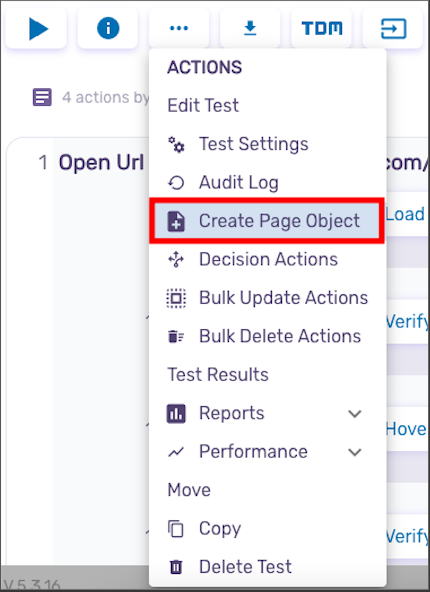
Task: Select Decision Actions option
Action: [x=267, y=259]
